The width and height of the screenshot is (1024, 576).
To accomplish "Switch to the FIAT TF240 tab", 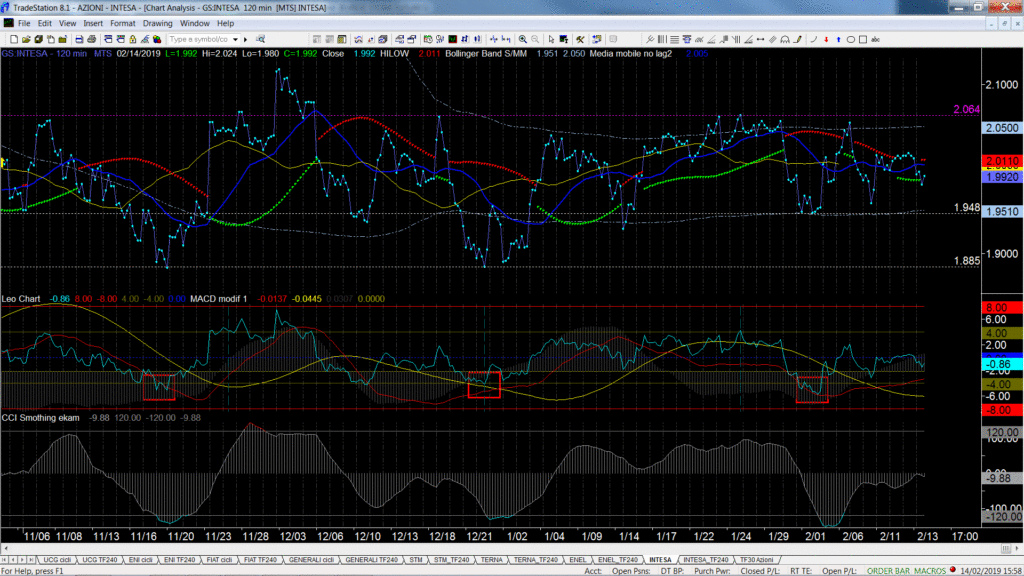I will 260,560.
